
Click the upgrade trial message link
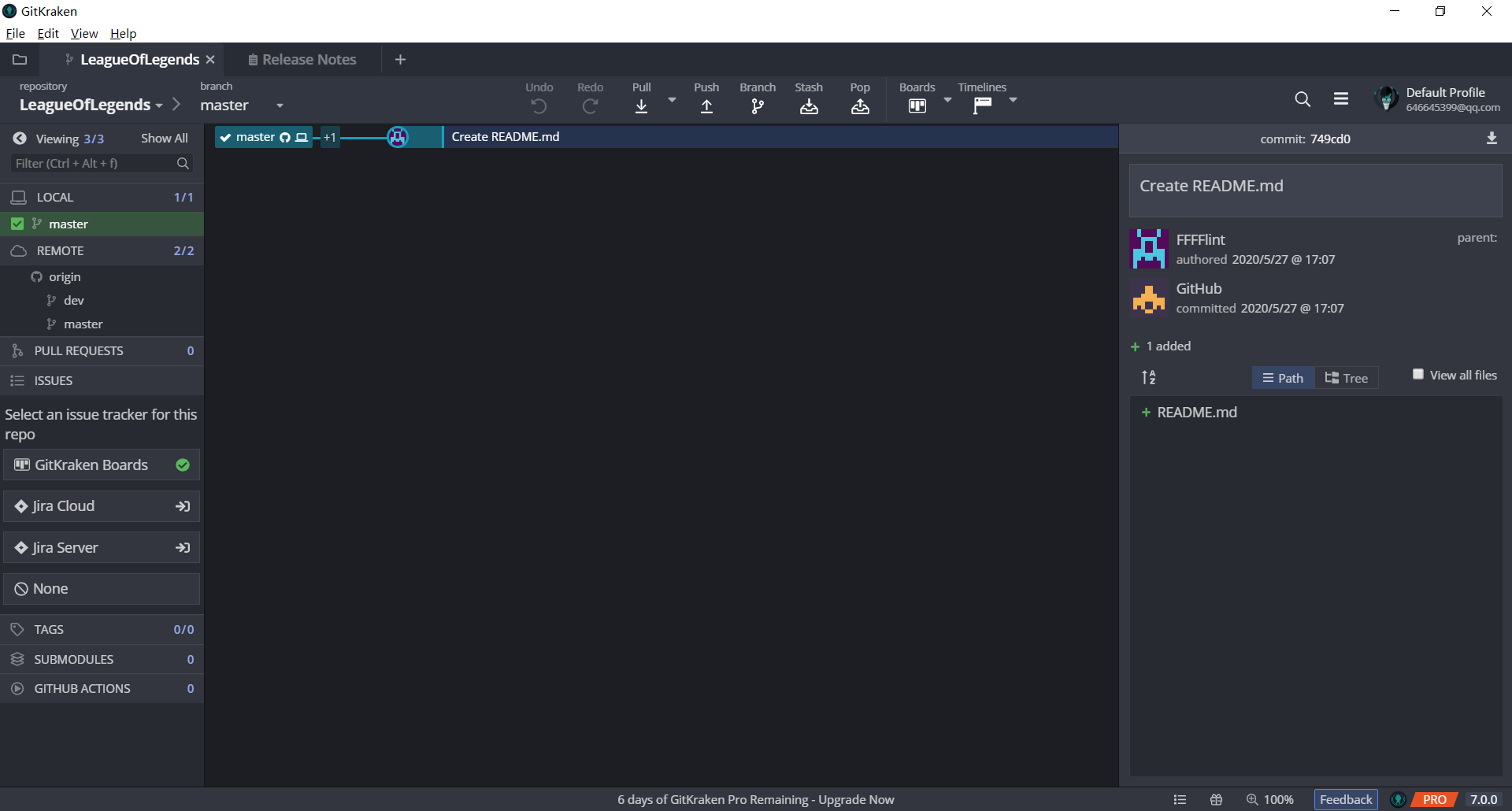point(756,800)
